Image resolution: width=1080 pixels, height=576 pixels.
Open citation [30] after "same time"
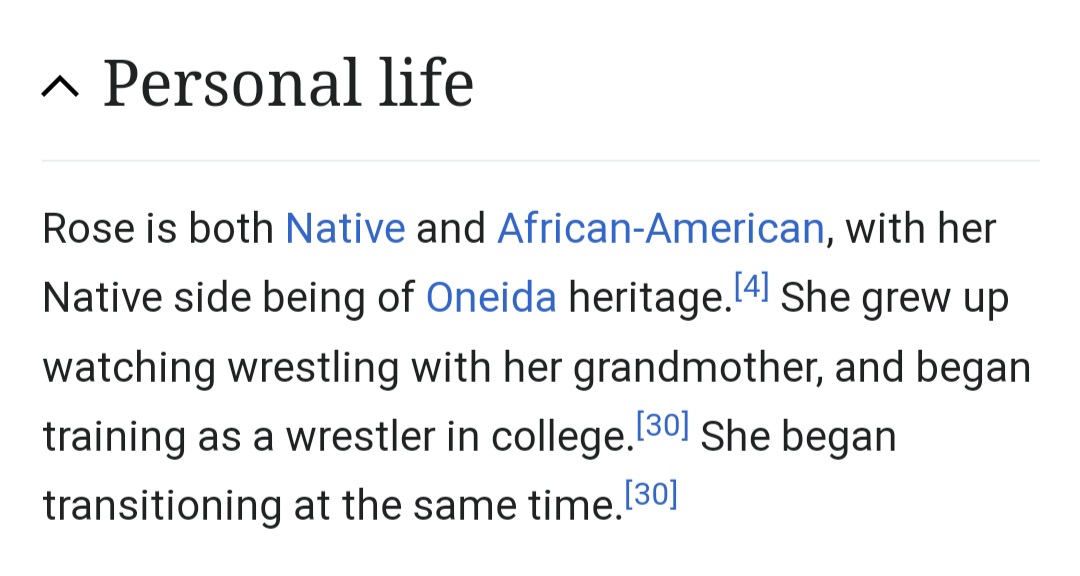click(x=650, y=495)
